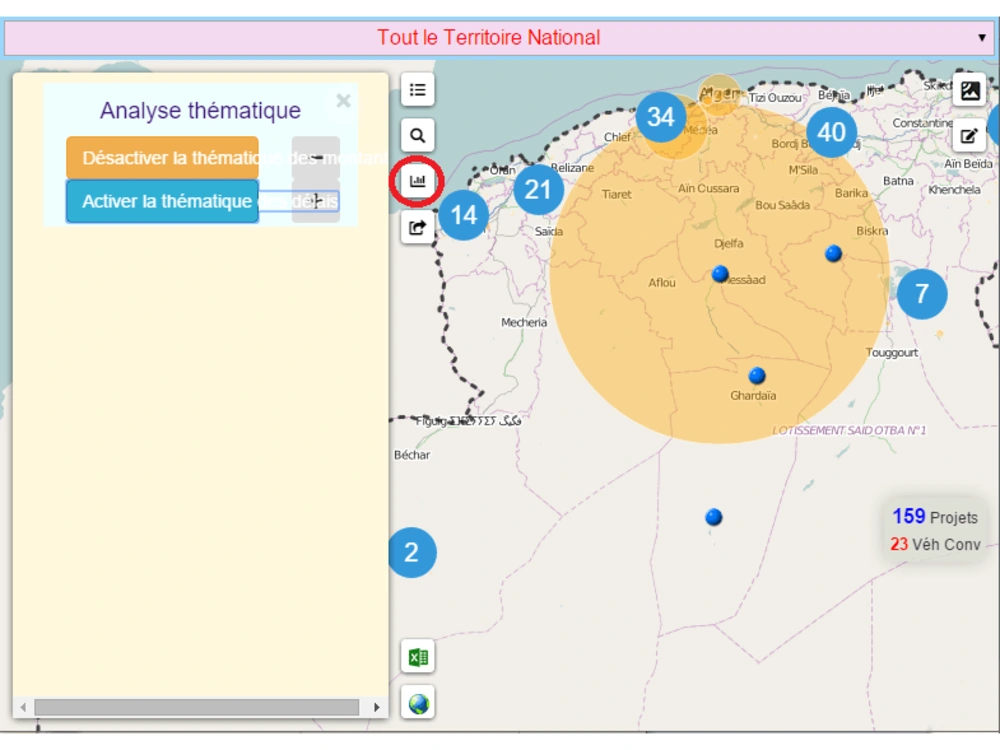Click the Batna map label
Screen dimensions: 1000x750
tap(899, 181)
